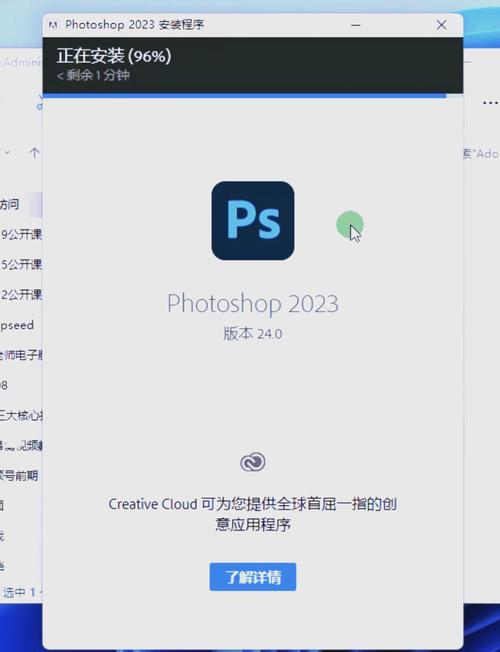Viewport: 500px width, 652px height.
Task: Select the 三大核心 folder in Explorer sidebar
Action: point(21,415)
